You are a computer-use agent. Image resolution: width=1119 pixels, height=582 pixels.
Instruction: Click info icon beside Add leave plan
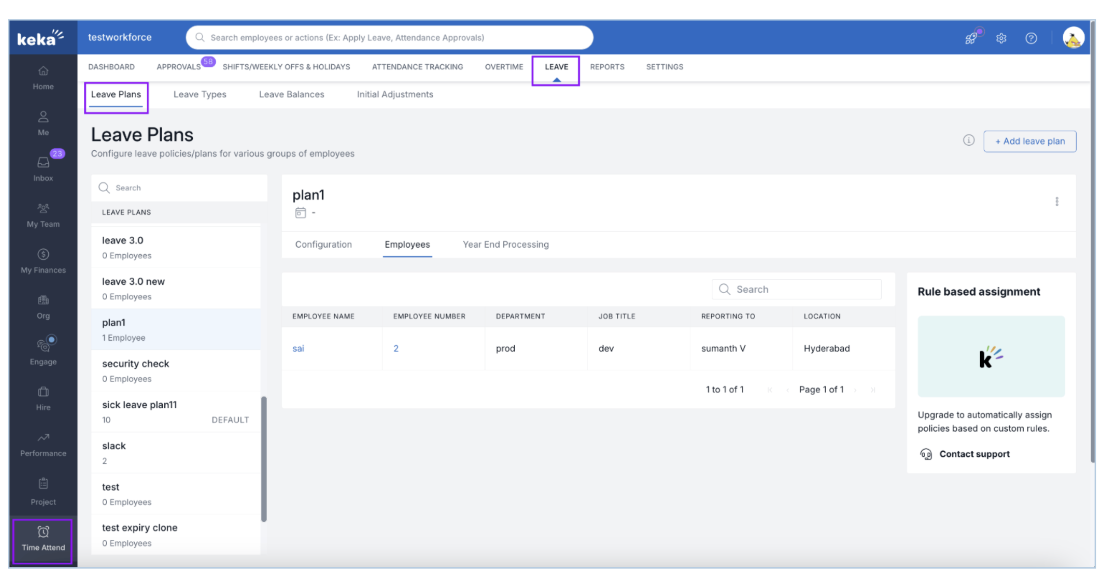coord(968,141)
